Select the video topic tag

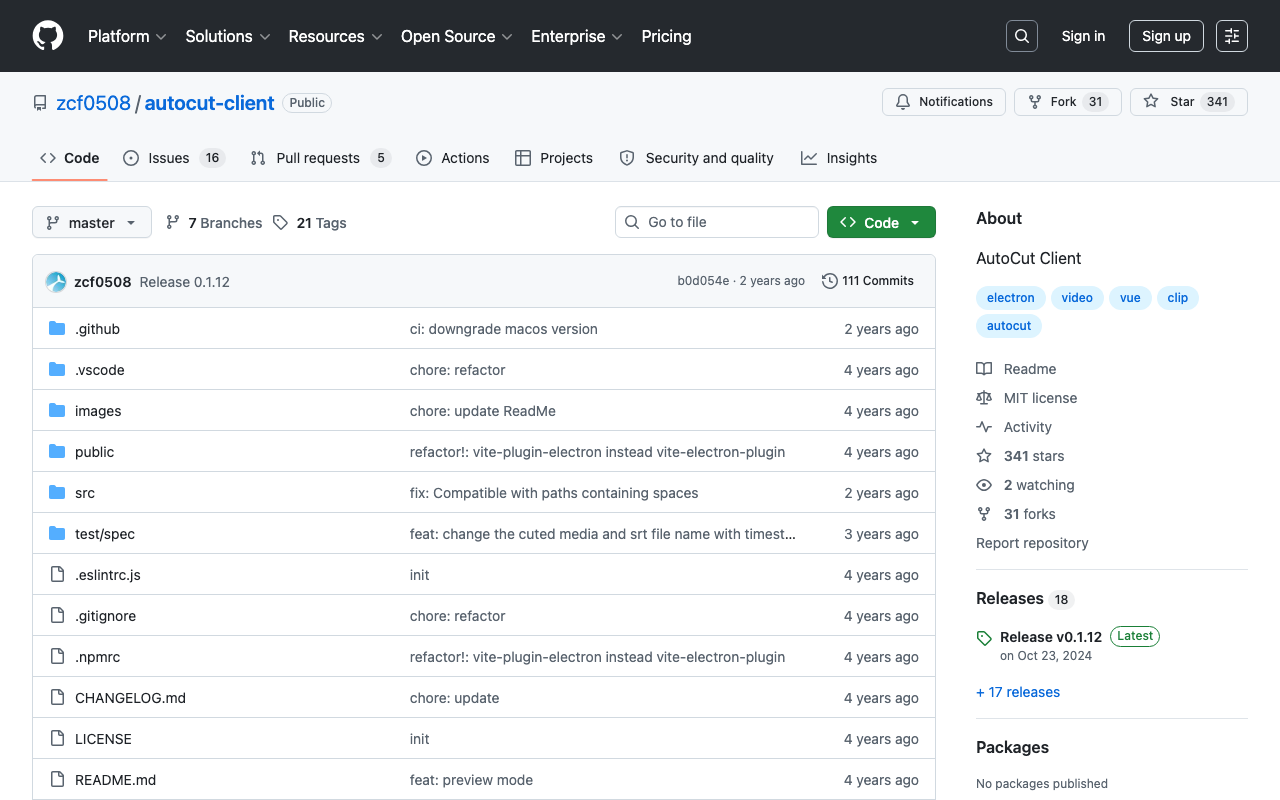coord(1077,298)
